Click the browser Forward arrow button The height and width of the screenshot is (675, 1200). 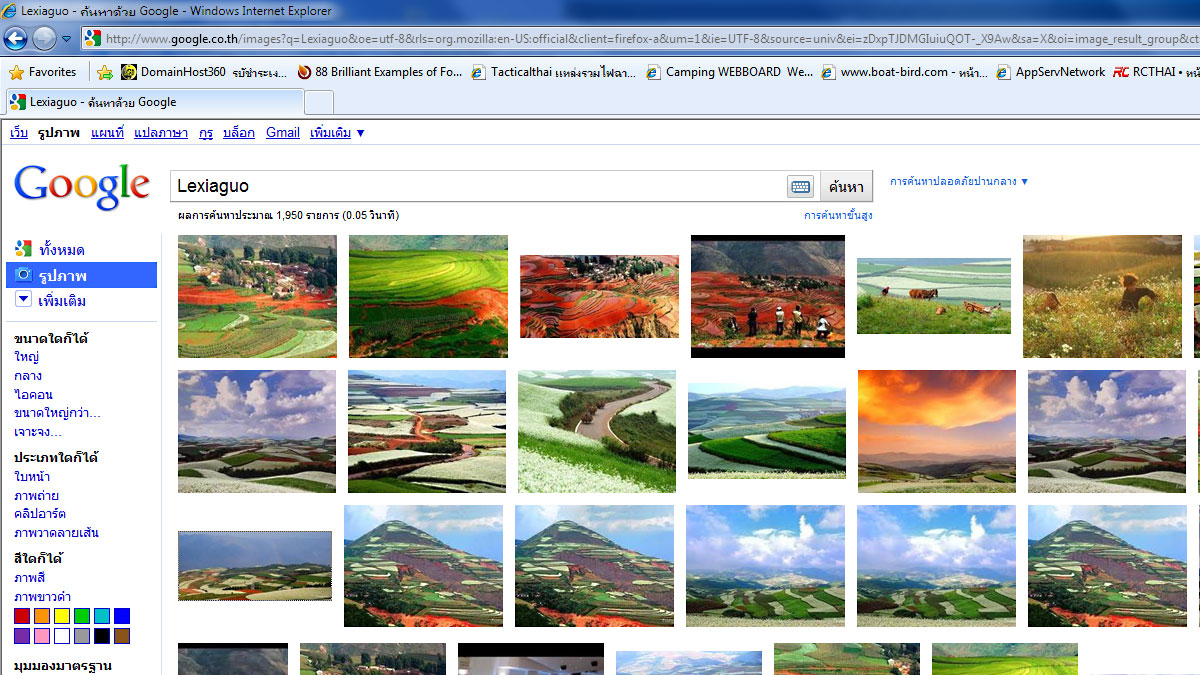pyautogui.click(x=44, y=39)
